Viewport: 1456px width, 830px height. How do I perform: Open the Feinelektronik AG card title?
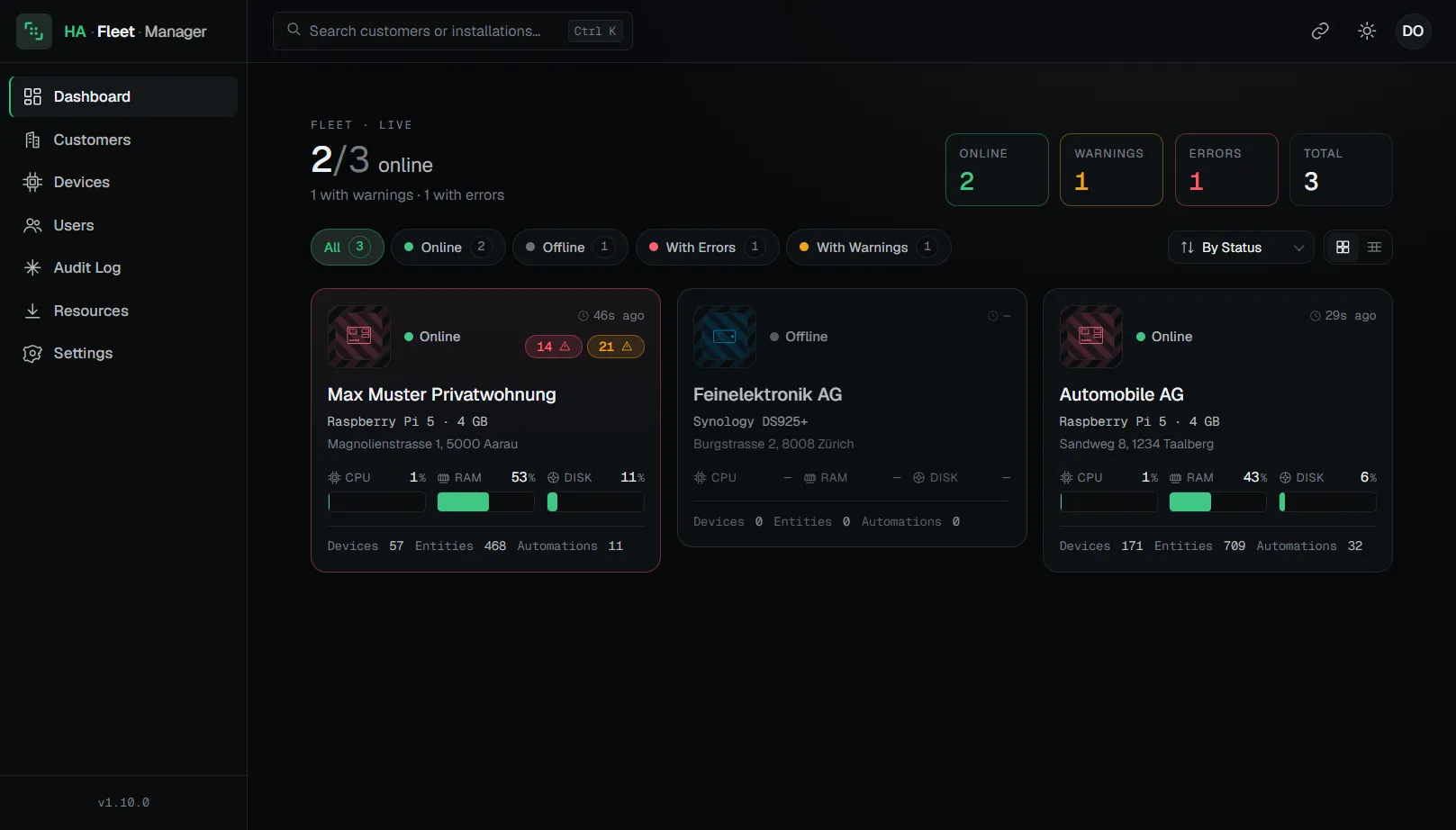pos(767,394)
